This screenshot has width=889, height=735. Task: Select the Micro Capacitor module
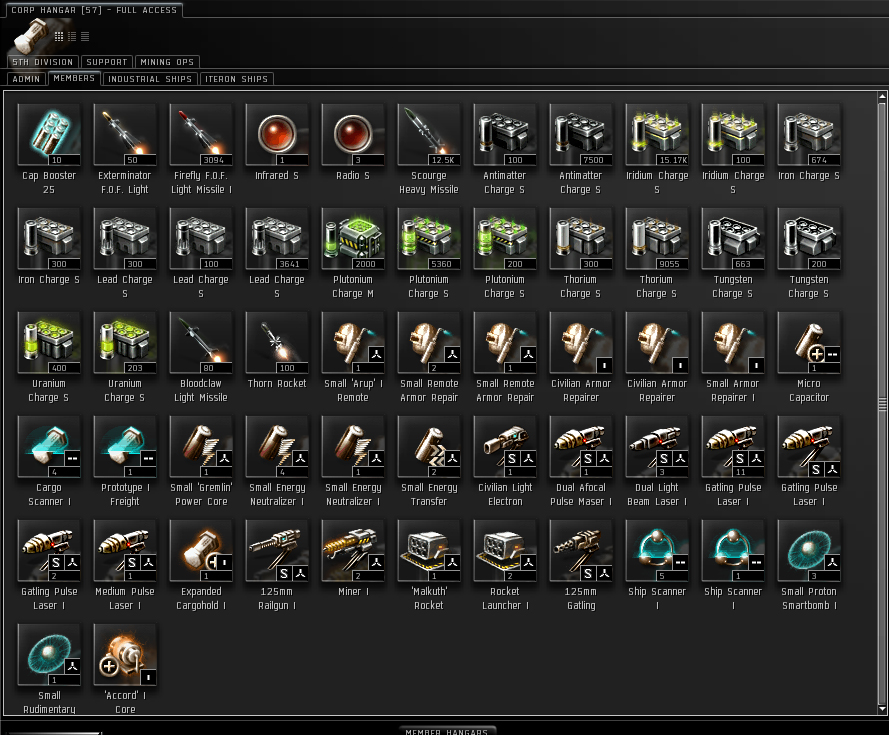809,343
